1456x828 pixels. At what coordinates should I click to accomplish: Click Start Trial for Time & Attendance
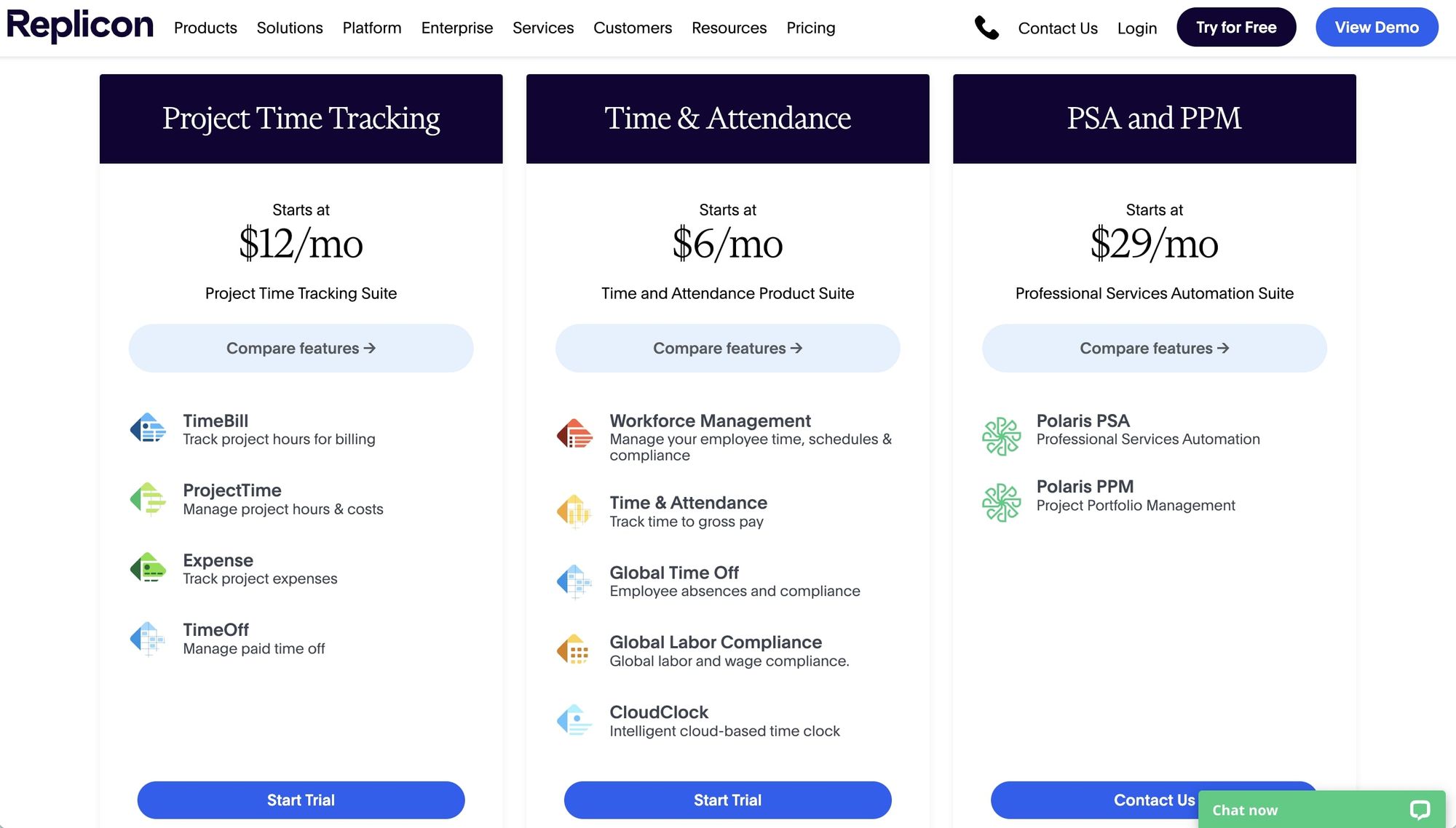pyautogui.click(x=727, y=799)
